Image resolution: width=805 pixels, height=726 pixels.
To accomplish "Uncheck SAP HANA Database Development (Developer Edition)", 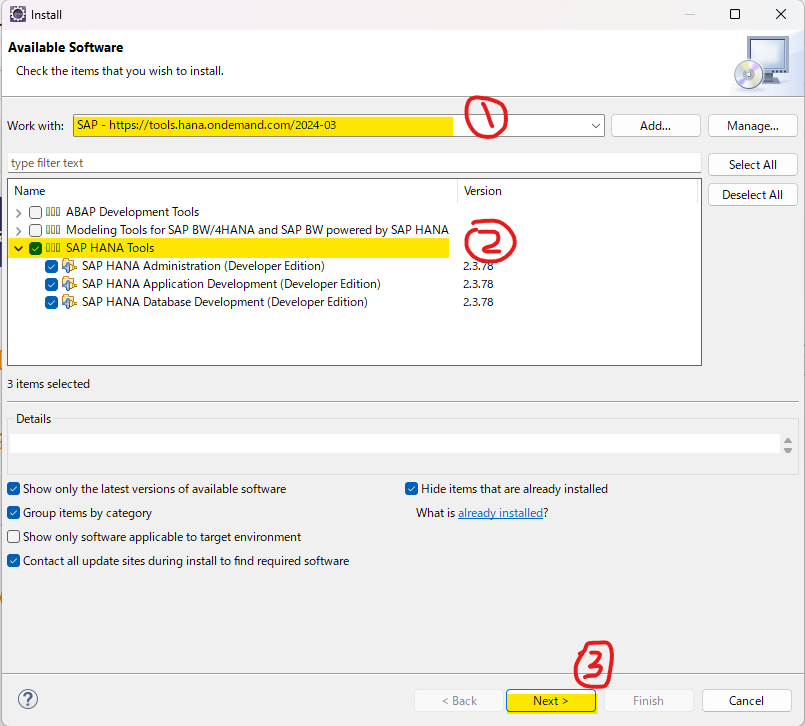I will pos(51,302).
